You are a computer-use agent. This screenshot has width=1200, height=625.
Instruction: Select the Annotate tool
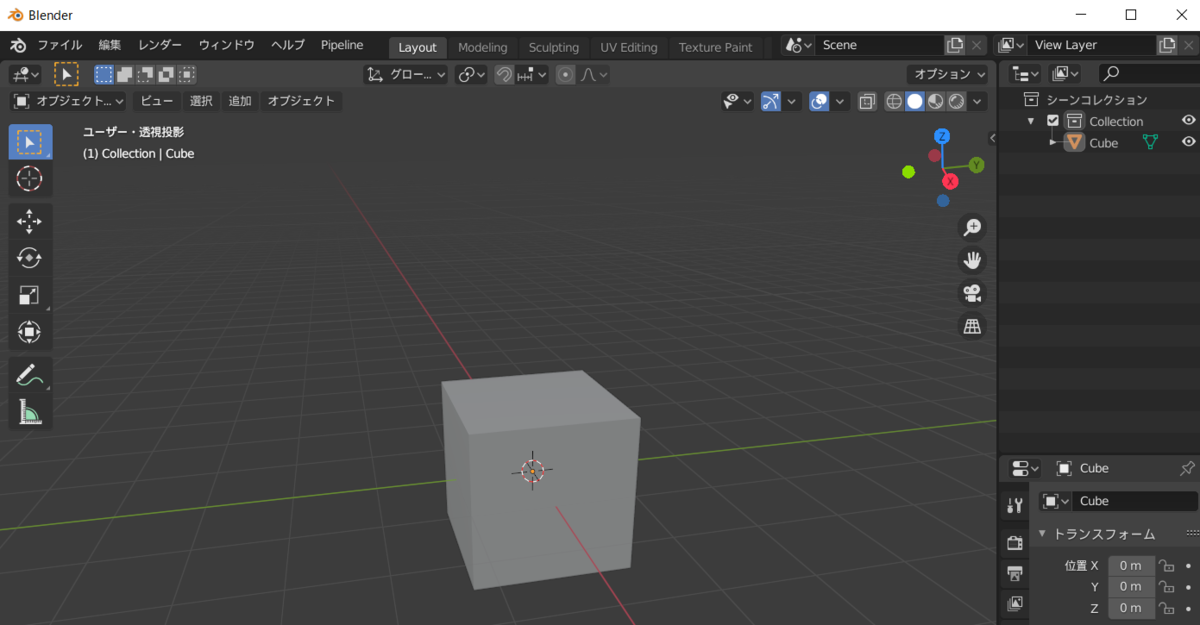30,375
